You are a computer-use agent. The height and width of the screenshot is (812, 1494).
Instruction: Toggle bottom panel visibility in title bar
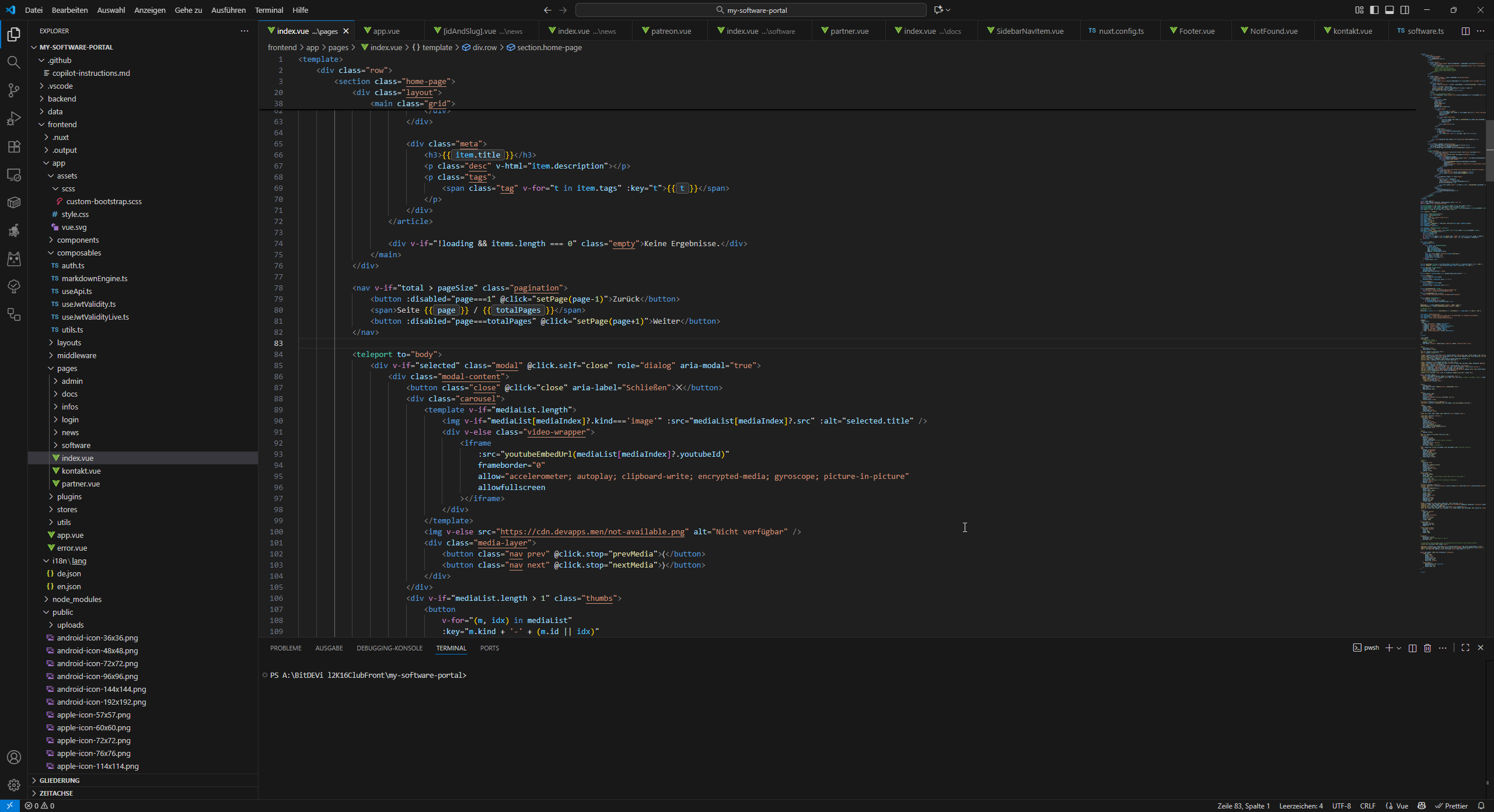click(x=1390, y=10)
